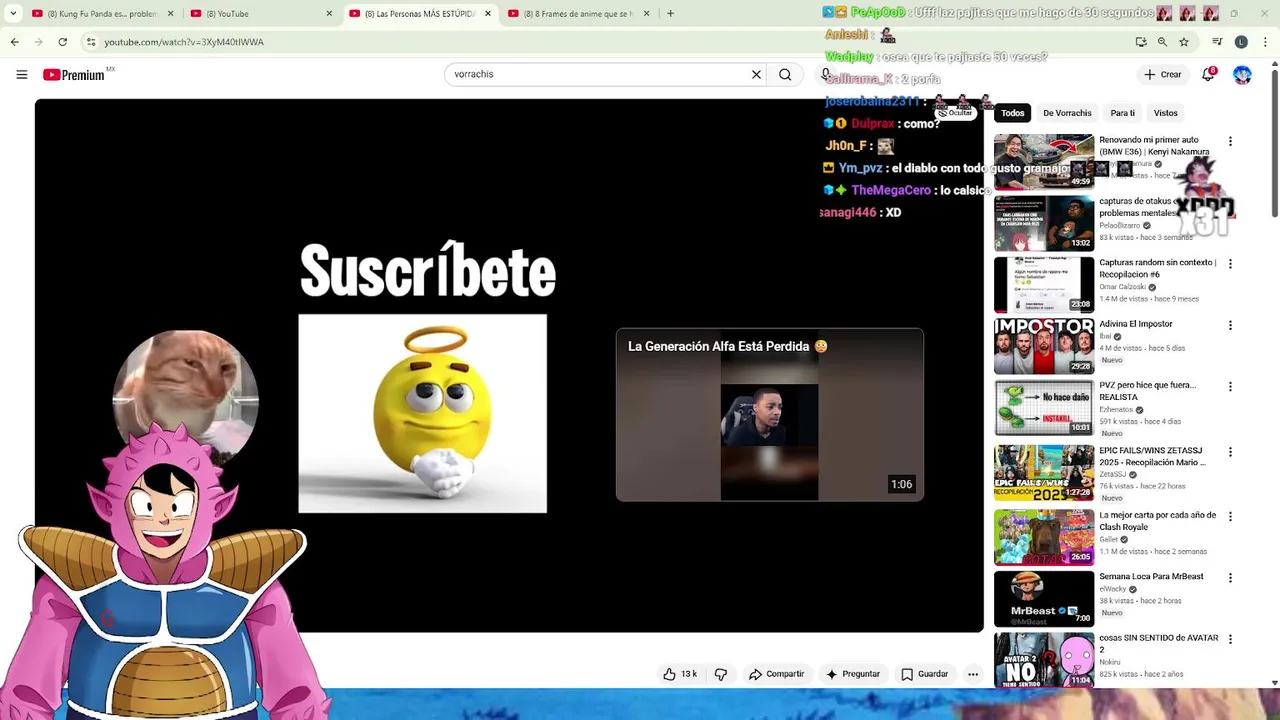Open more actions ellipsis under video
This screenshot has width=1280, height=720.
(x=972, y=674)
